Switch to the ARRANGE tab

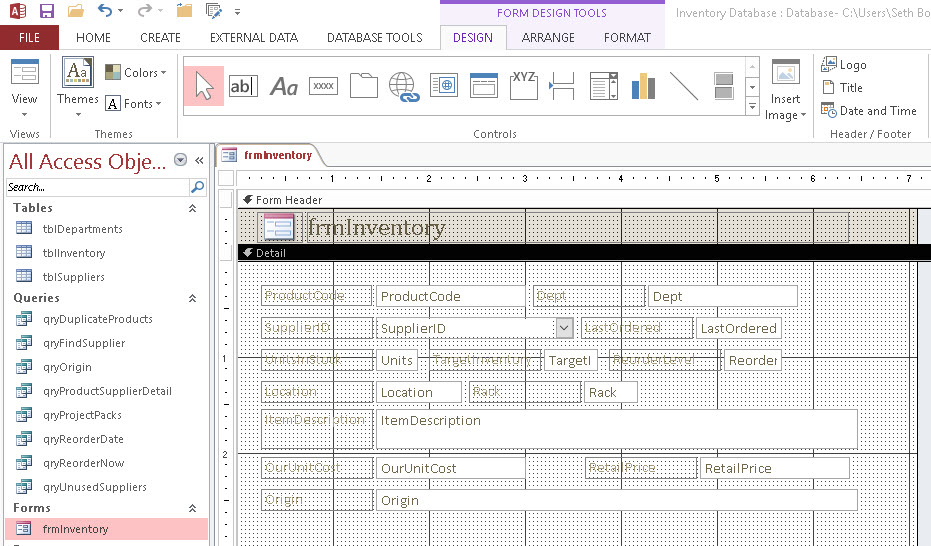pos(548,38)
